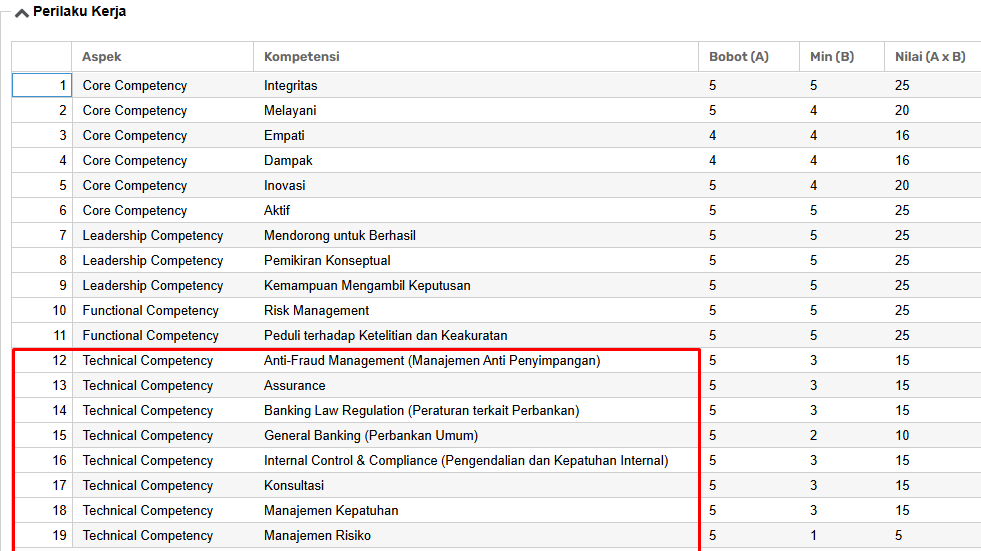Viewport: 981px width, 551px height.
Task: Select Internal Control & Compliance cell
Action: point(475,460)
